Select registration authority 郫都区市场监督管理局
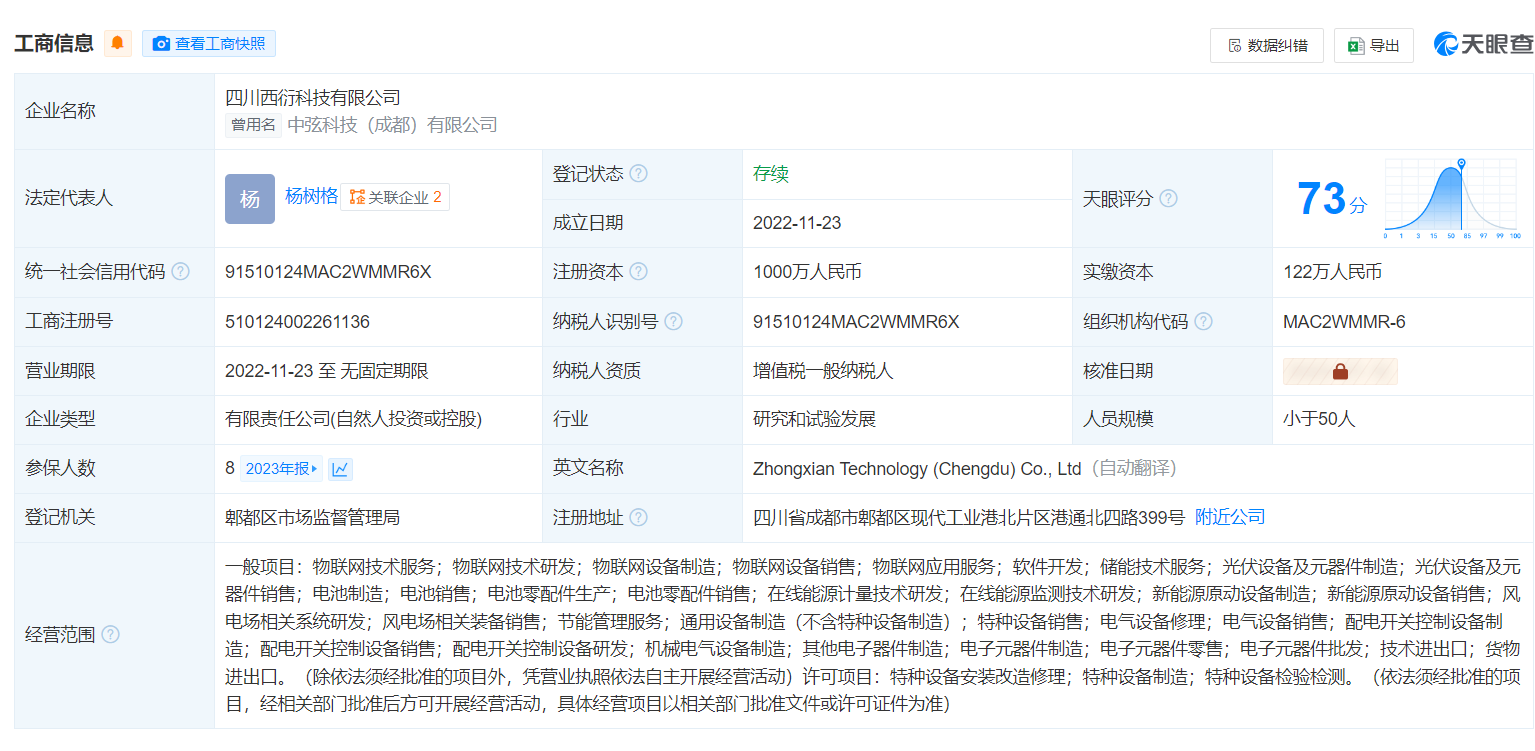Image resolution: width=1535 pixels, height=751 pixels. click(x=312, y=517)
